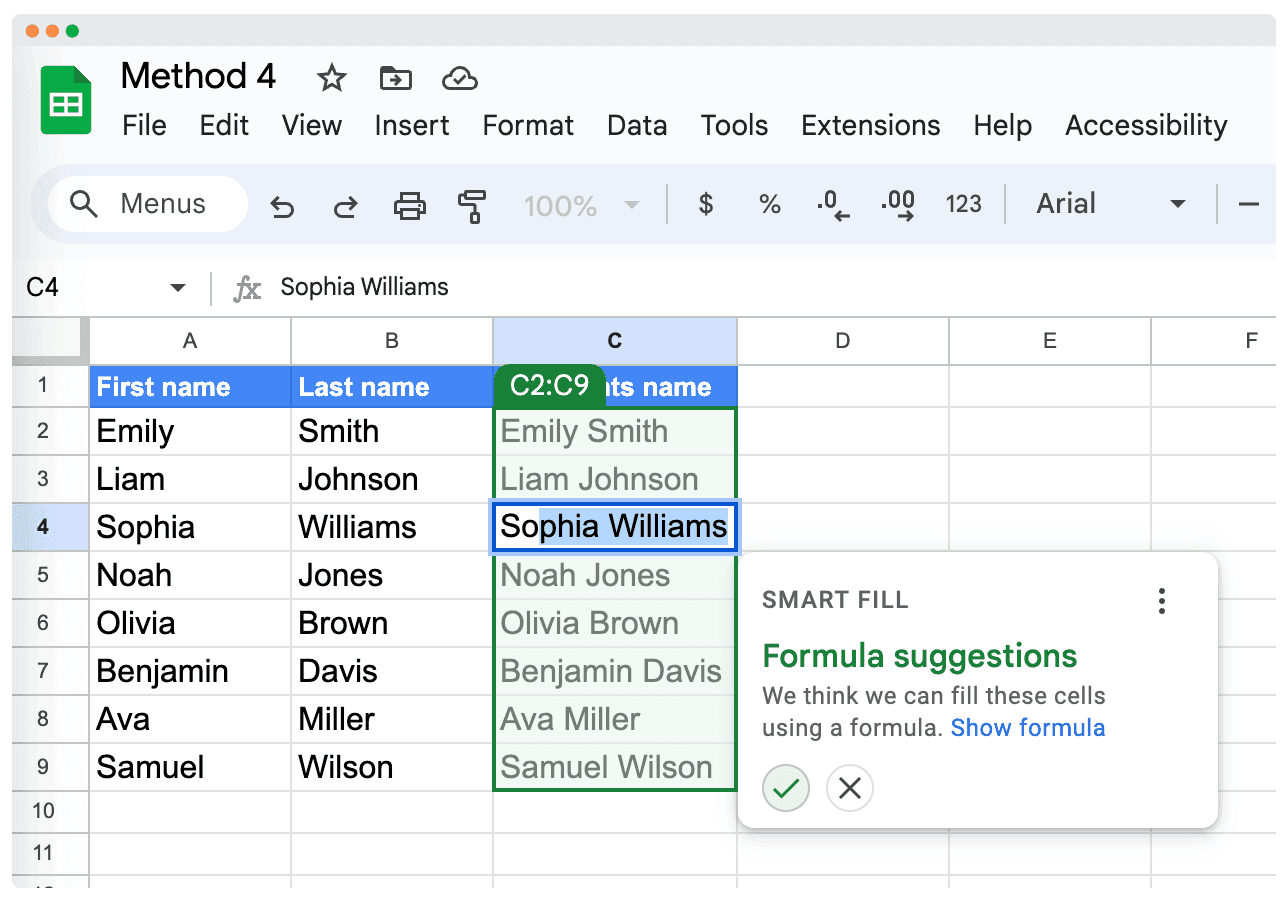Click the undo arrow icon

(283, 206)
